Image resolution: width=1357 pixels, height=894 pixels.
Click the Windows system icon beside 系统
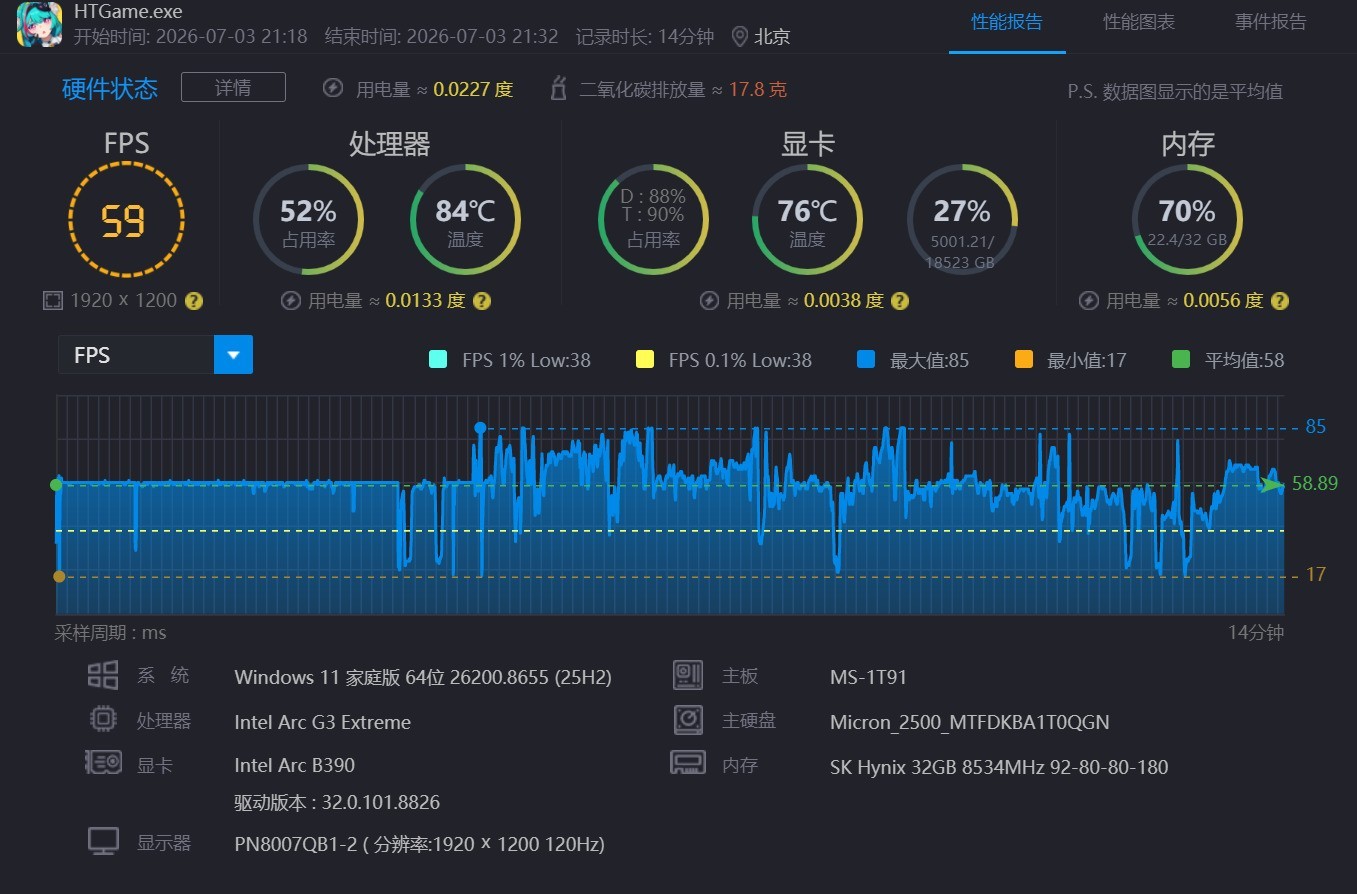coord(103,676)
